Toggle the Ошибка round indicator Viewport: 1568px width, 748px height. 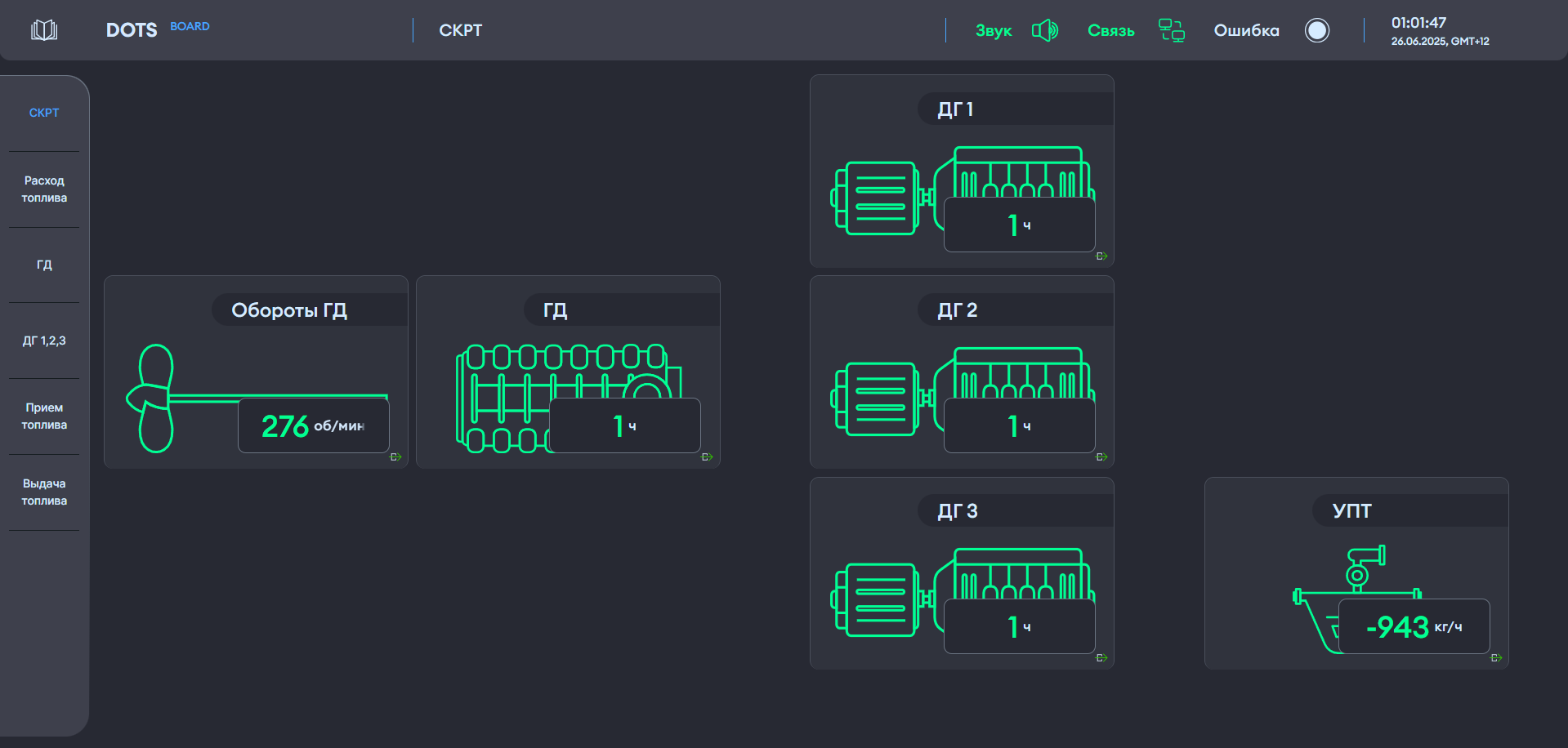coord(1316,31)
